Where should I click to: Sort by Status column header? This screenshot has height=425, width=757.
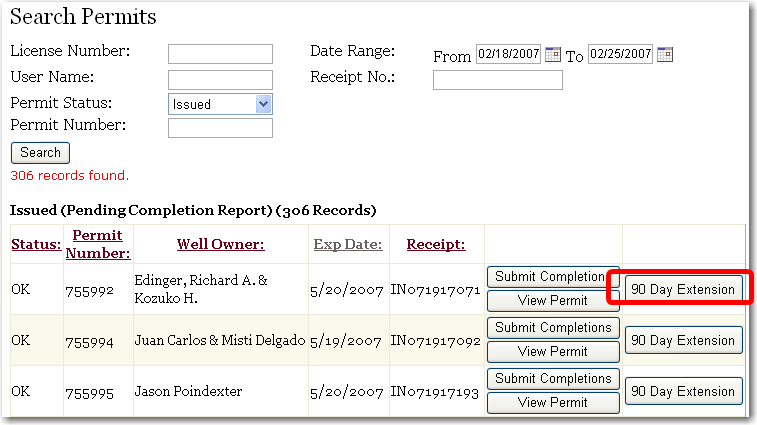[34, 245]
